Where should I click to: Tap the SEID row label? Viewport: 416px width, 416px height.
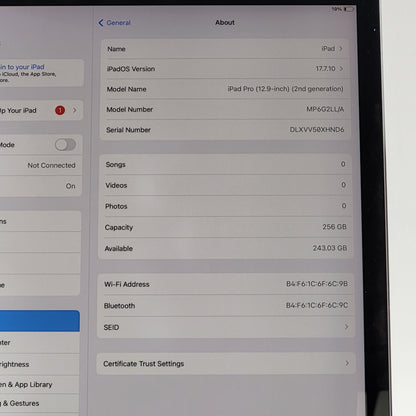coord(111,327)
